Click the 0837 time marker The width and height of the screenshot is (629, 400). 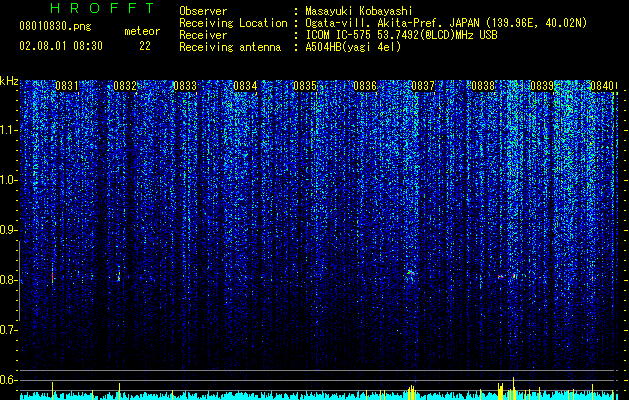[423, 86]
